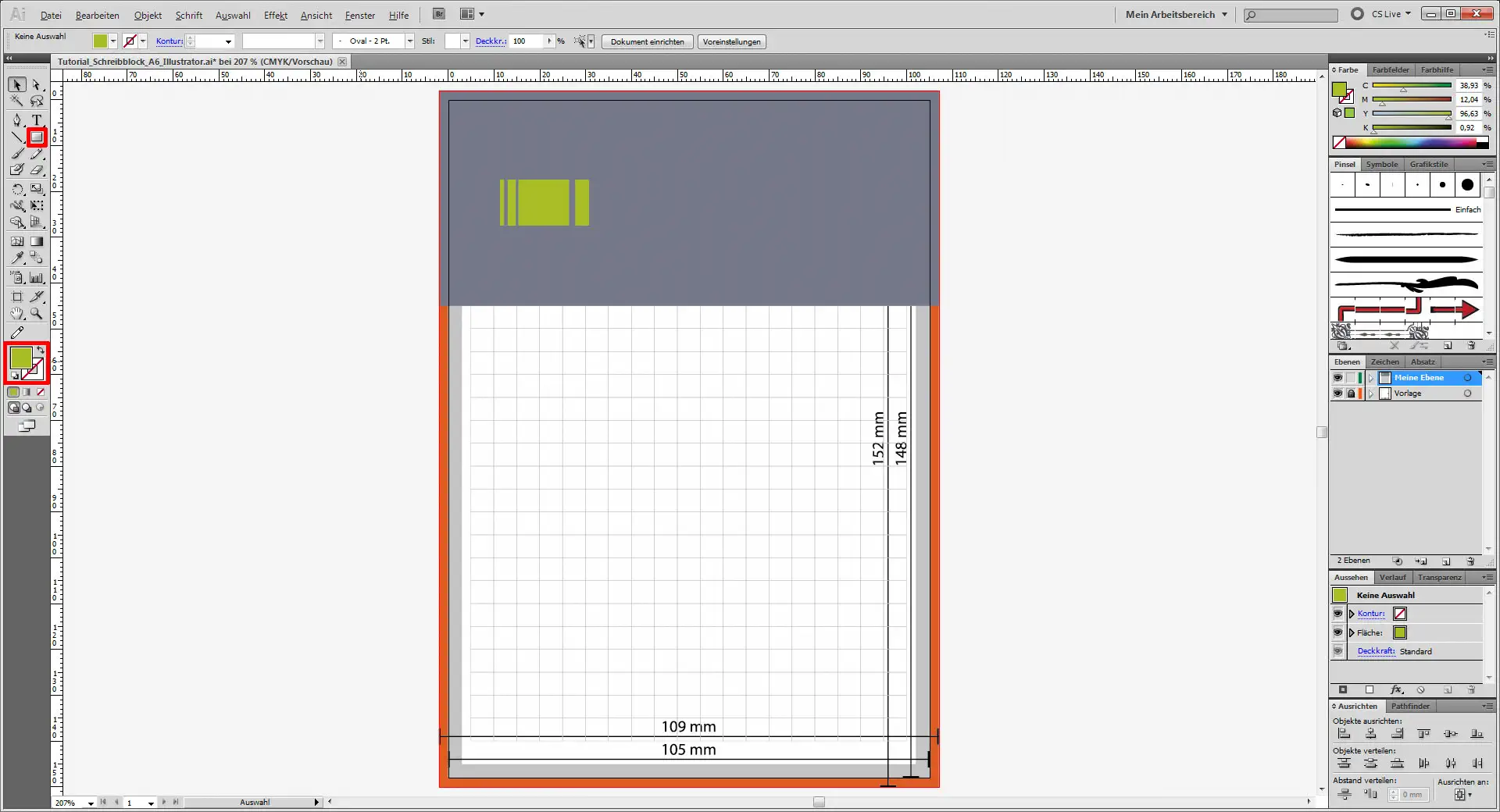This screenshot has height=812, width=1500.
Task: Toggle visibility of Kontur in Aussehen panel
Action: (1337, 614)
